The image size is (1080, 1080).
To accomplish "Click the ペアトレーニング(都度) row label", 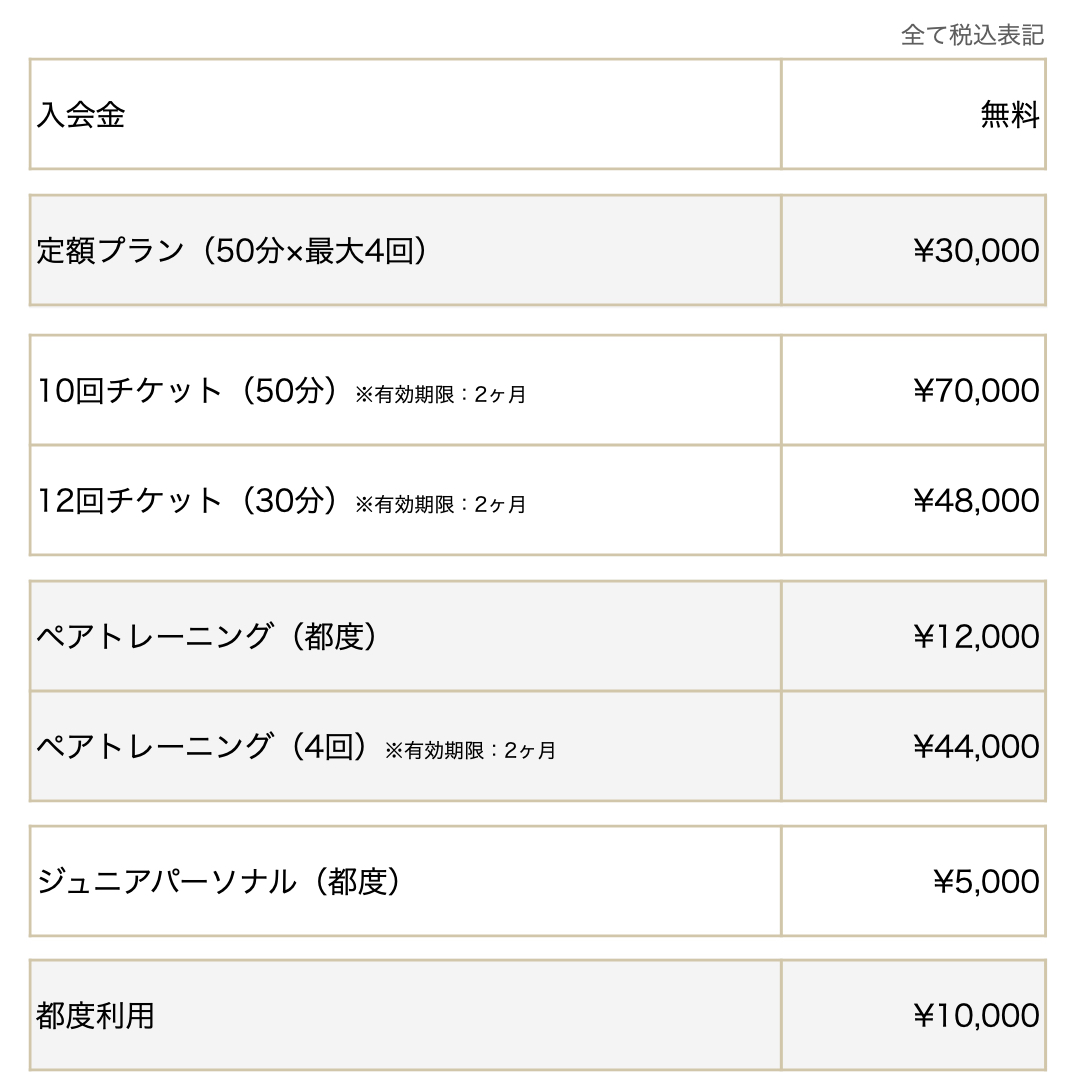I will point(207,636).
